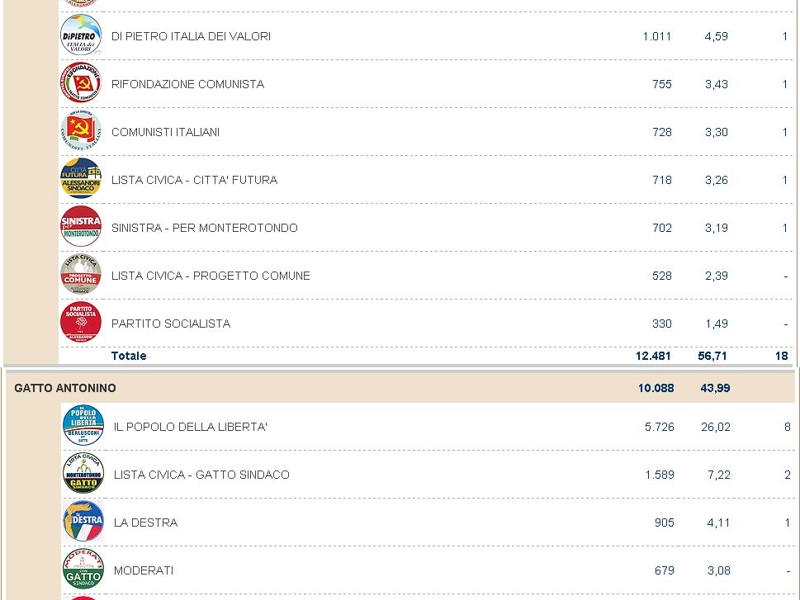Select the PARTITO SOCIALISTA list name

171,324
